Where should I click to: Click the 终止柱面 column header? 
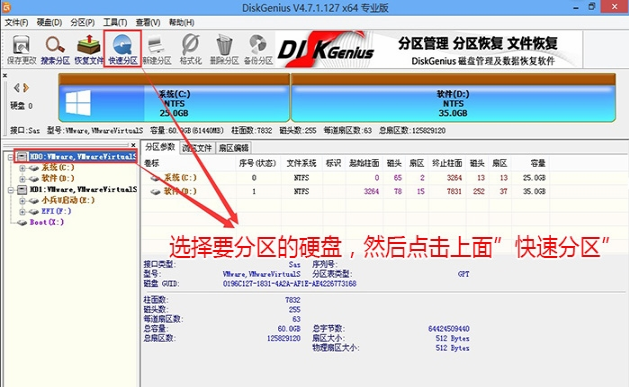pos(447,163)
